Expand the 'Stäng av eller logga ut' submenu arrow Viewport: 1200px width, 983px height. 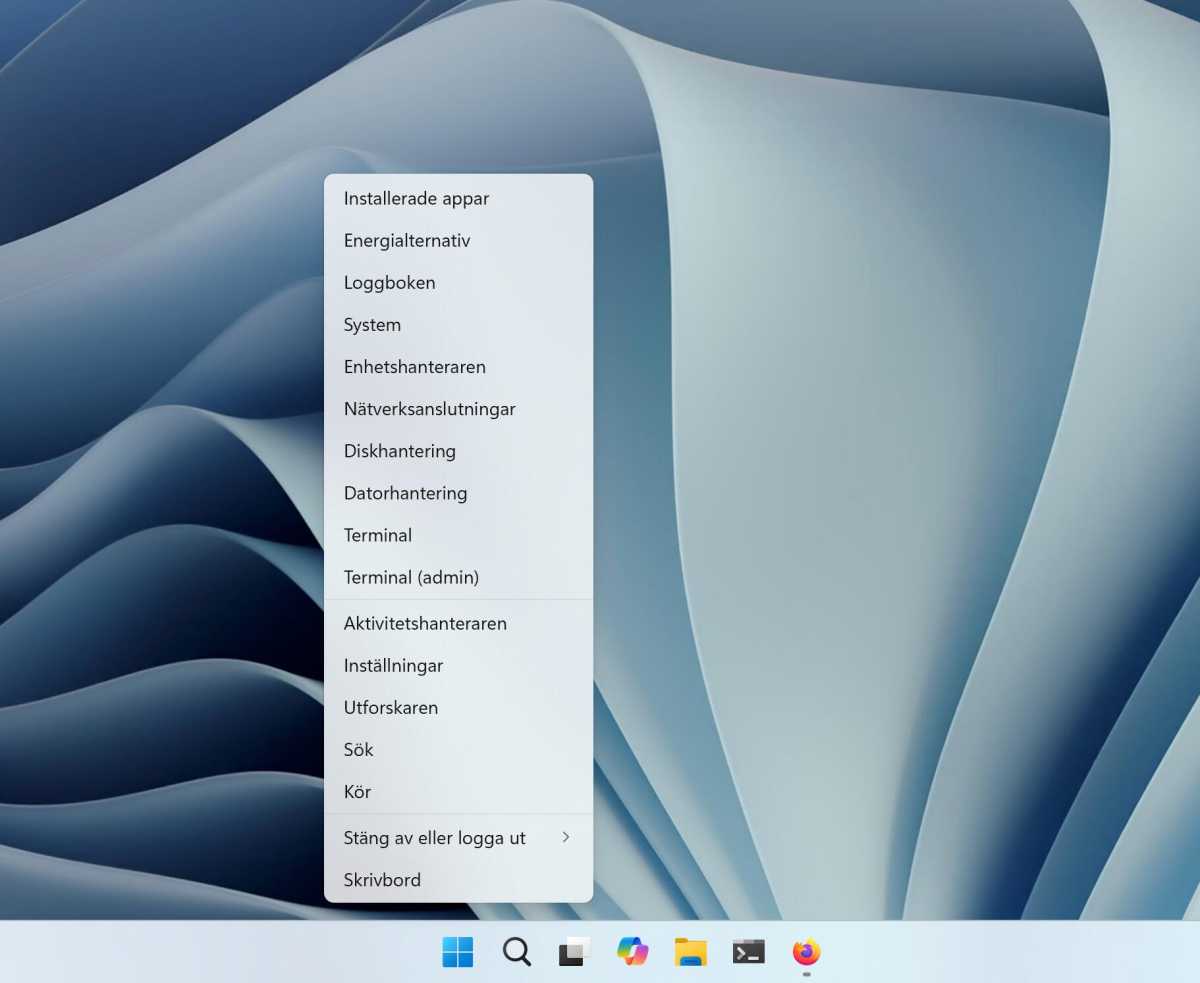point(566,837)
